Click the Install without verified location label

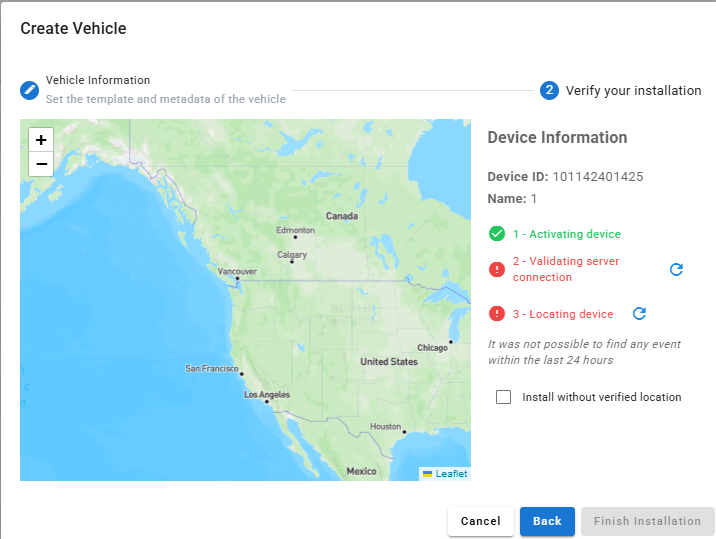(601, 397)
